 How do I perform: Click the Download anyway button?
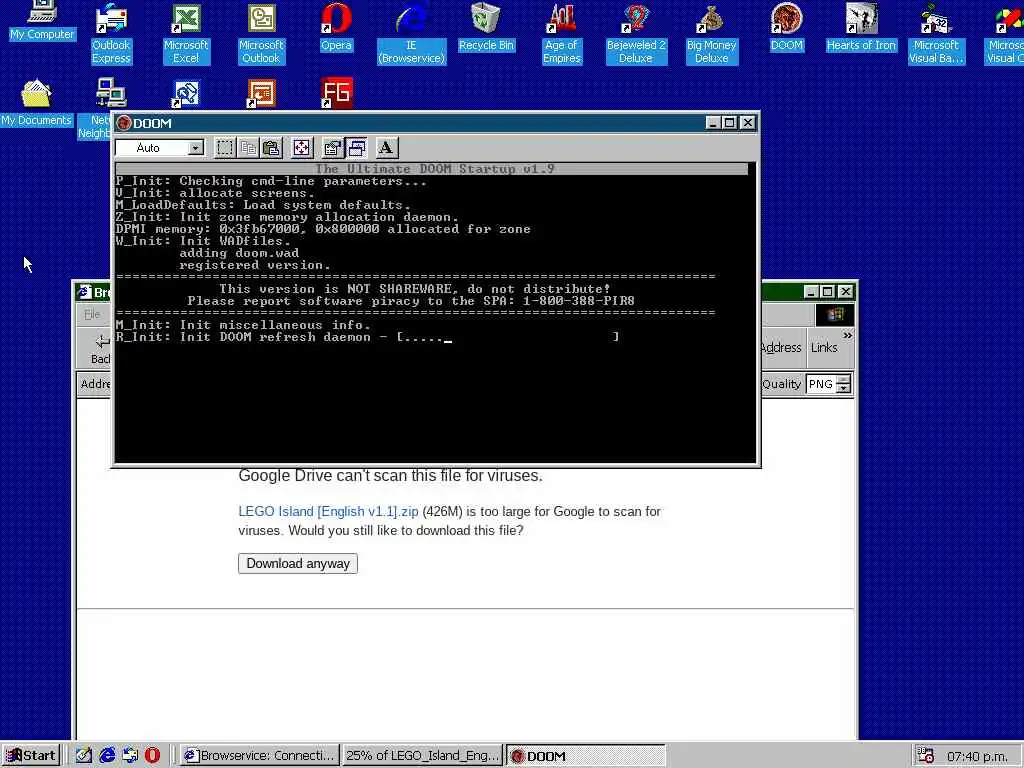coord(298,564)
